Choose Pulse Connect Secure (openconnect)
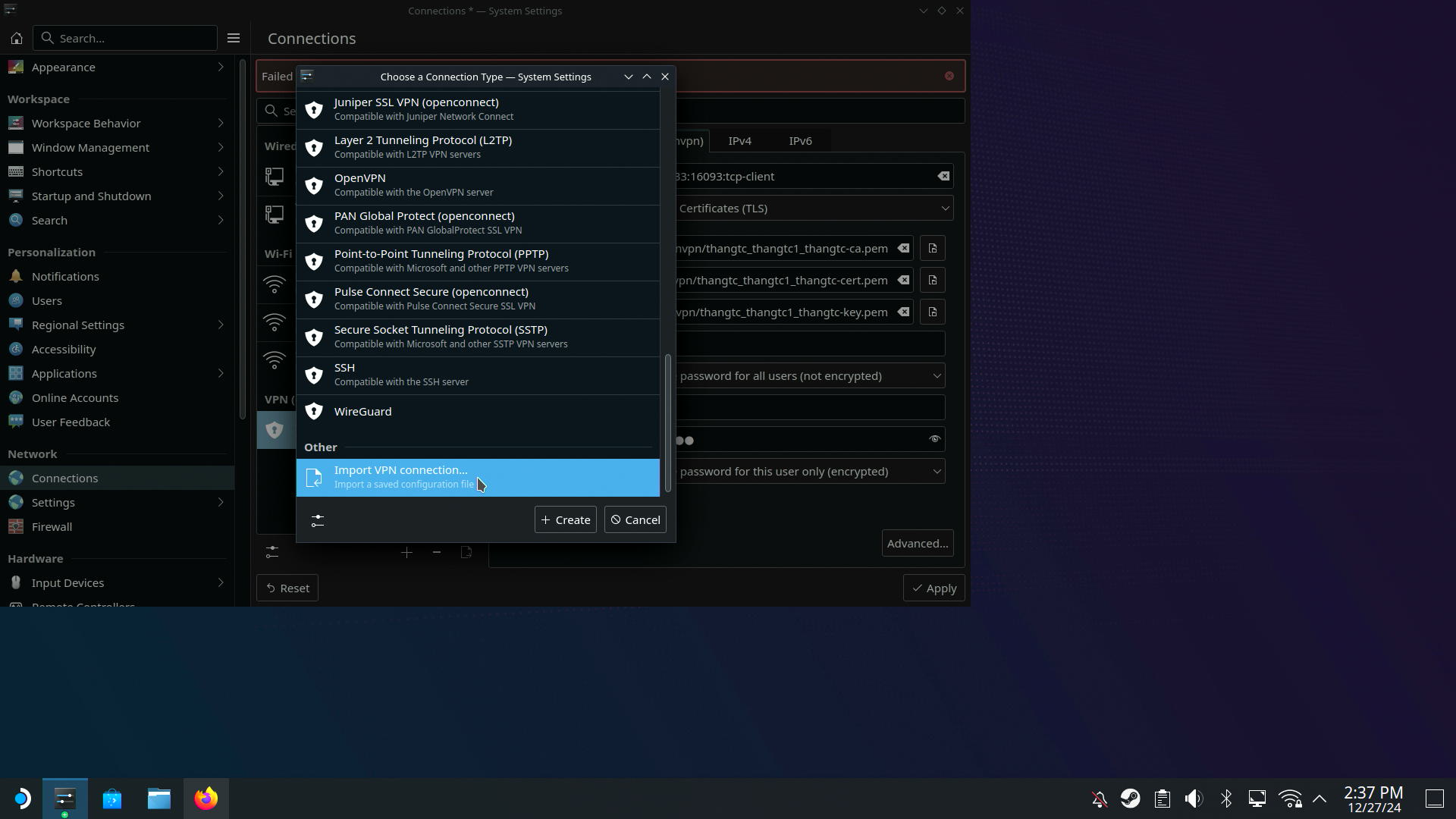Viewport: 1456px width, 819px height. click(x=478, y=299)
